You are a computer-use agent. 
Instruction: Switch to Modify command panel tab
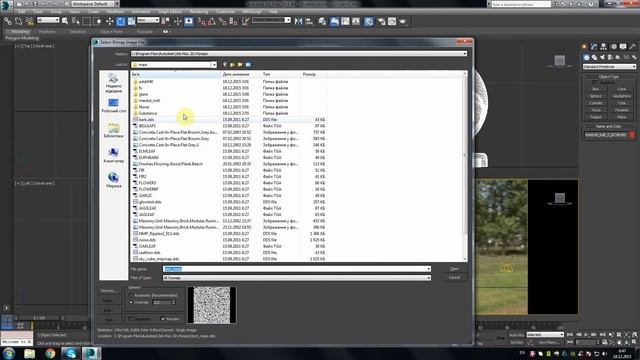click(x=594, y=47)
